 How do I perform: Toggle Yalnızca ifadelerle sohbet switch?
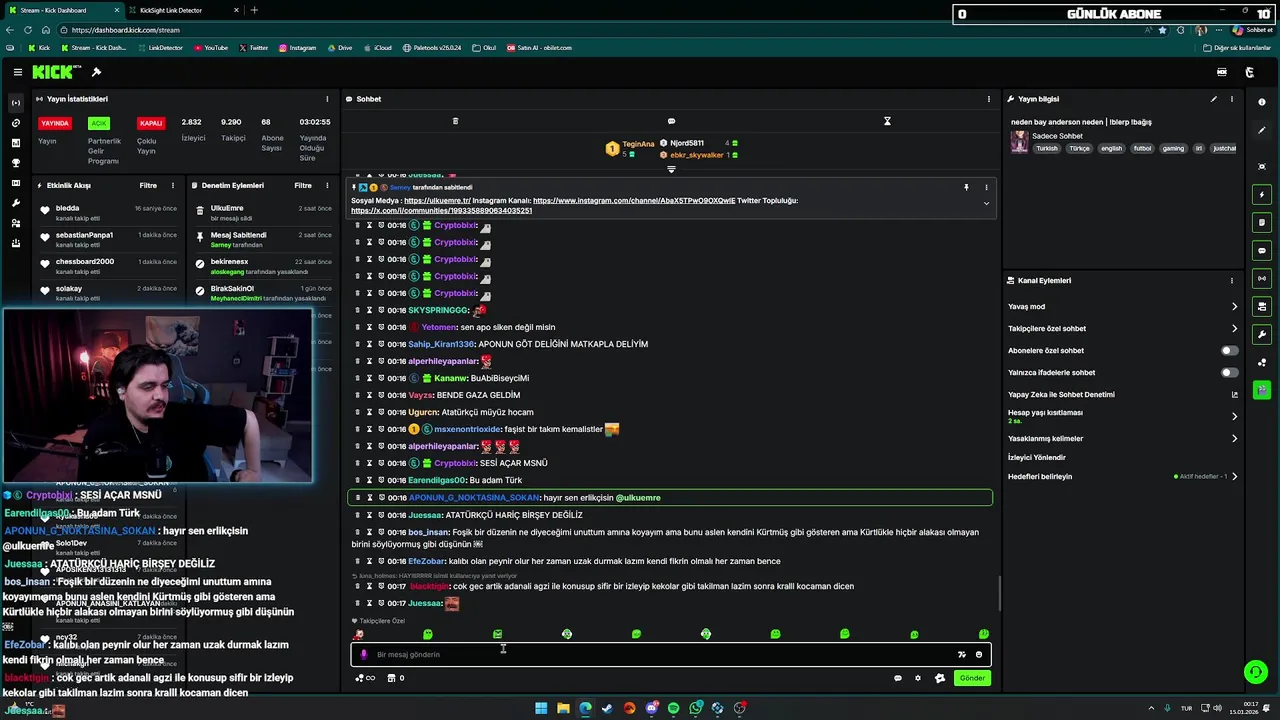point(1229,373)
